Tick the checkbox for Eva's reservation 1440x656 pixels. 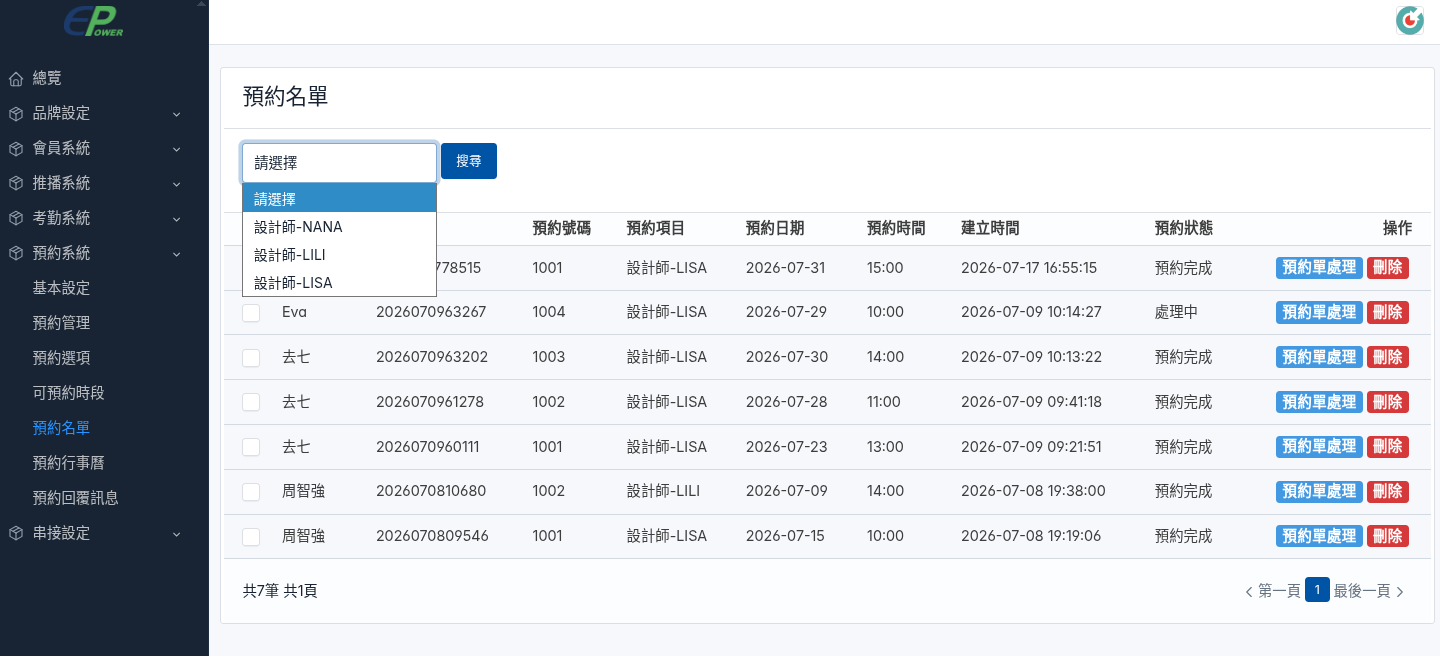point(251,313)
